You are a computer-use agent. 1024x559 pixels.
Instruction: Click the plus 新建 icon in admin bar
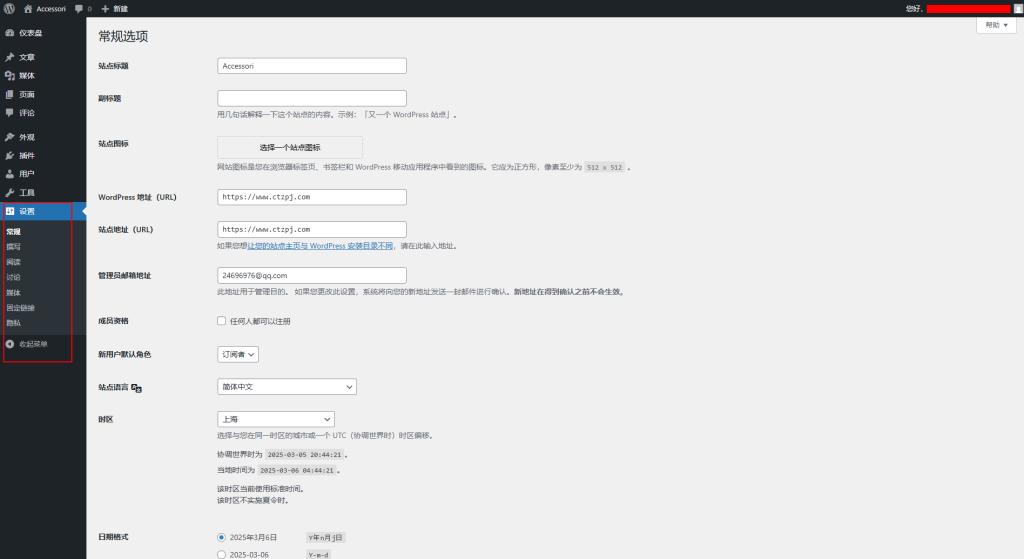[105, 9]
